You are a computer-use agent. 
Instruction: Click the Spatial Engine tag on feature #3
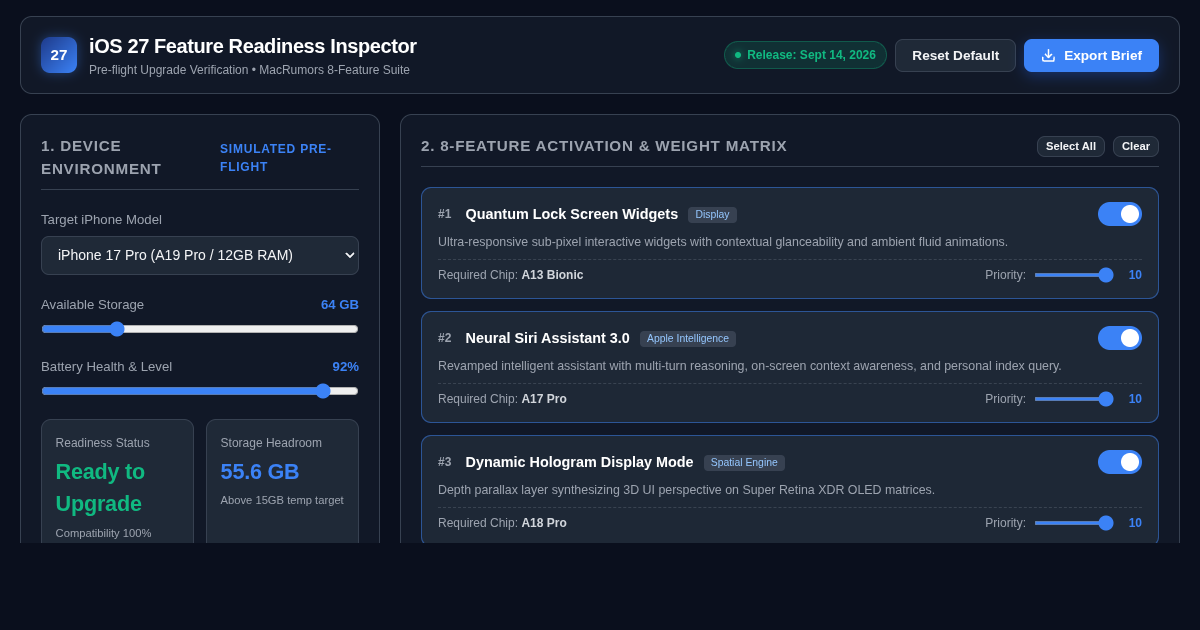point(744,462)
